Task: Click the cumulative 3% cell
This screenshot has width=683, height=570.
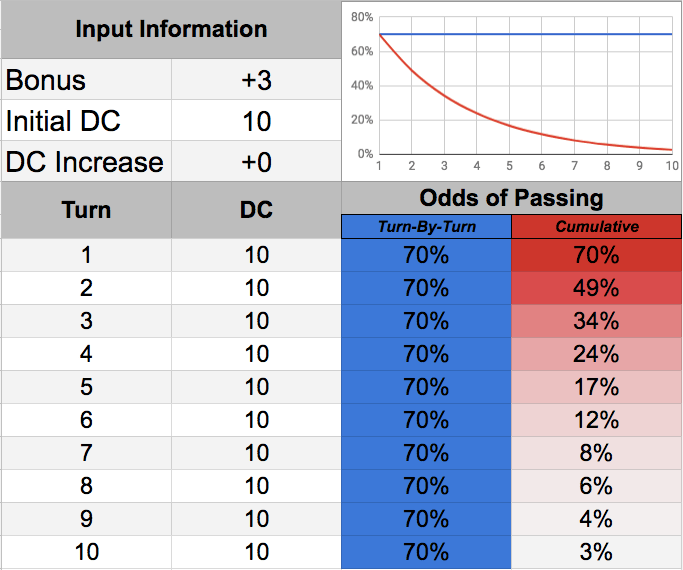Action: point(597,552)
